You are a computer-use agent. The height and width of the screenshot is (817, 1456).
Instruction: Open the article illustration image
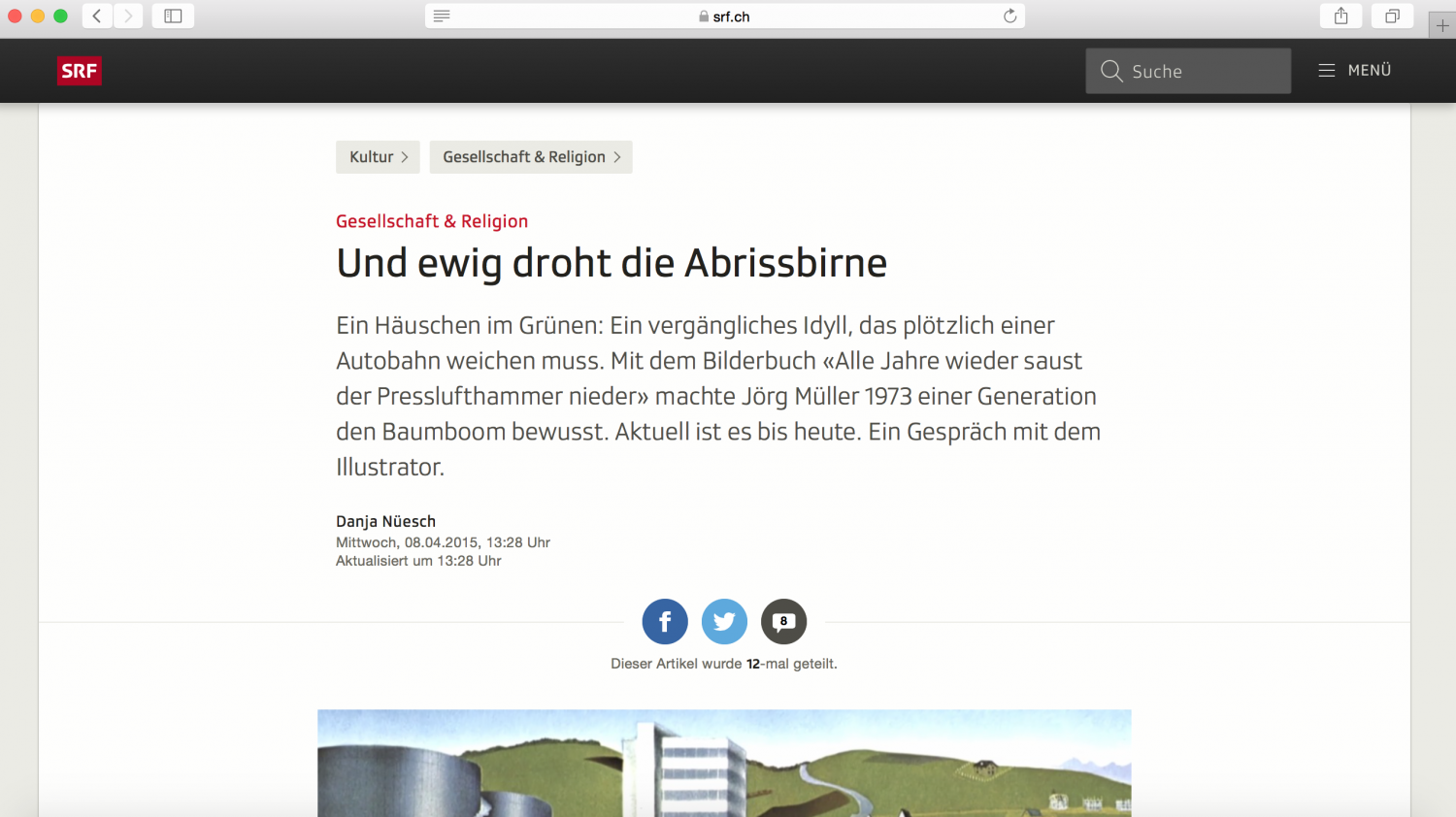[724, 763]
